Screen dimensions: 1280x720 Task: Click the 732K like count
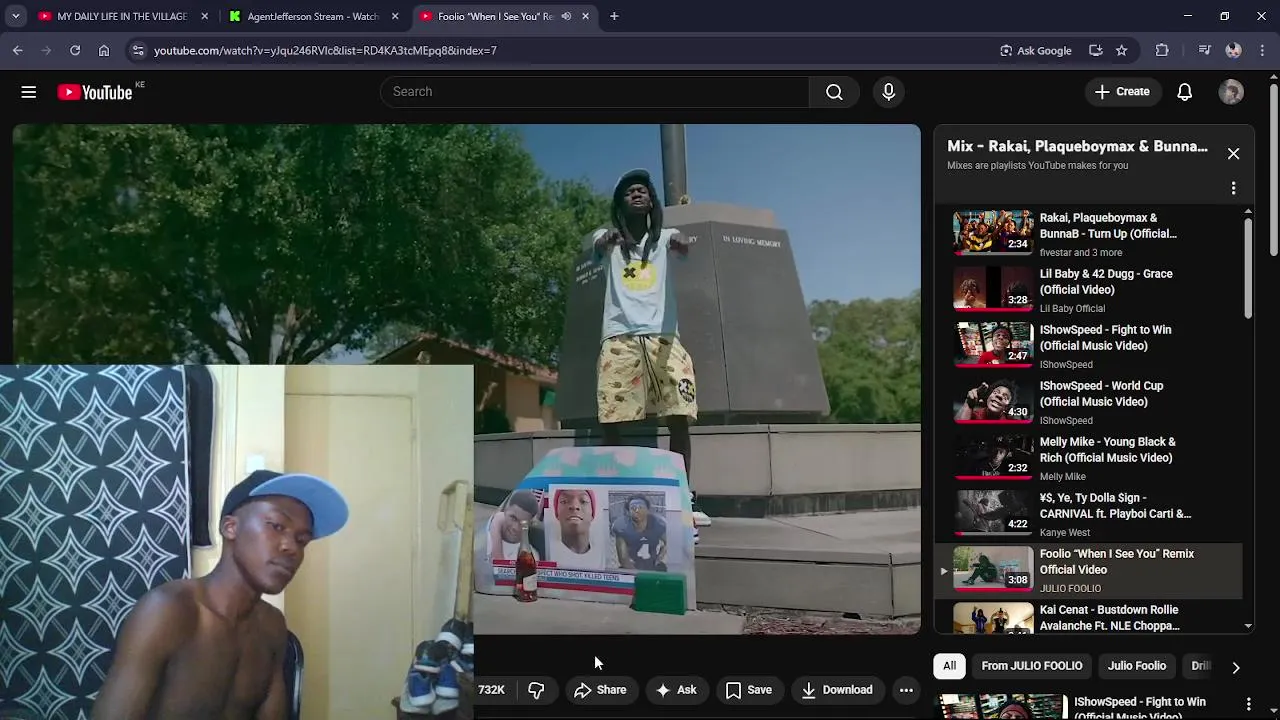tap(491, 690)
